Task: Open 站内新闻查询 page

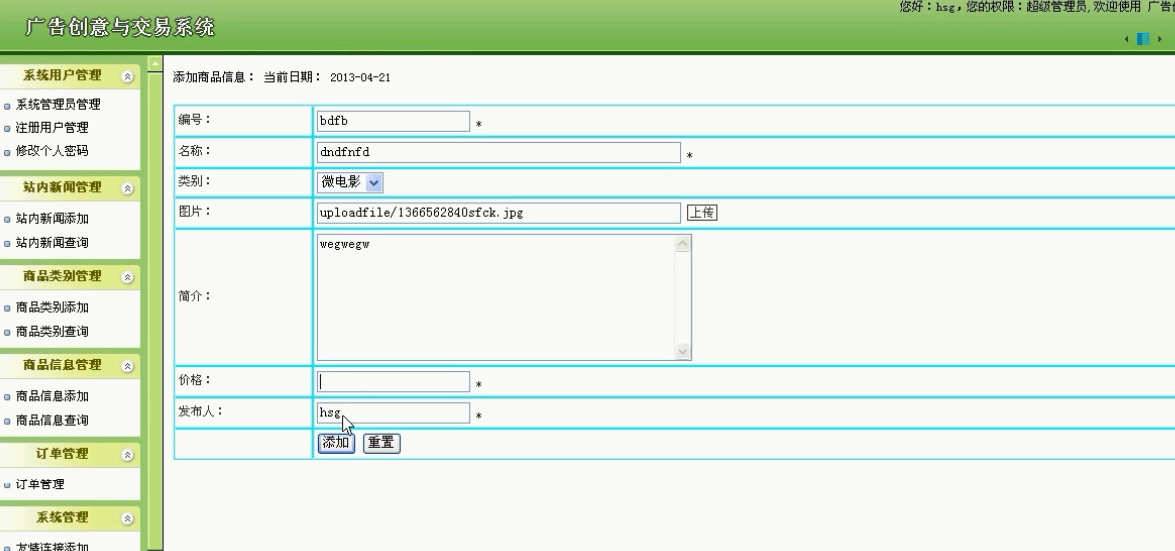Action: click(52, 243)
